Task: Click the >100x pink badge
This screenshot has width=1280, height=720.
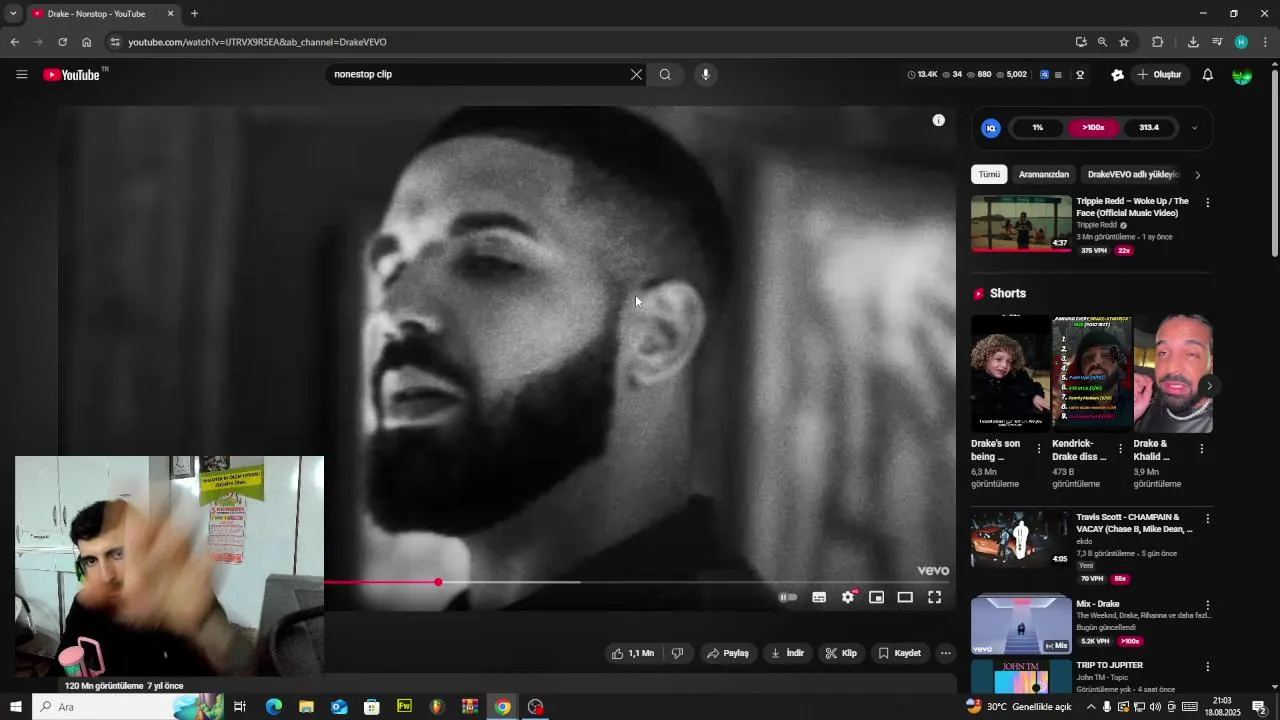Action: [x=1093, y=128]
